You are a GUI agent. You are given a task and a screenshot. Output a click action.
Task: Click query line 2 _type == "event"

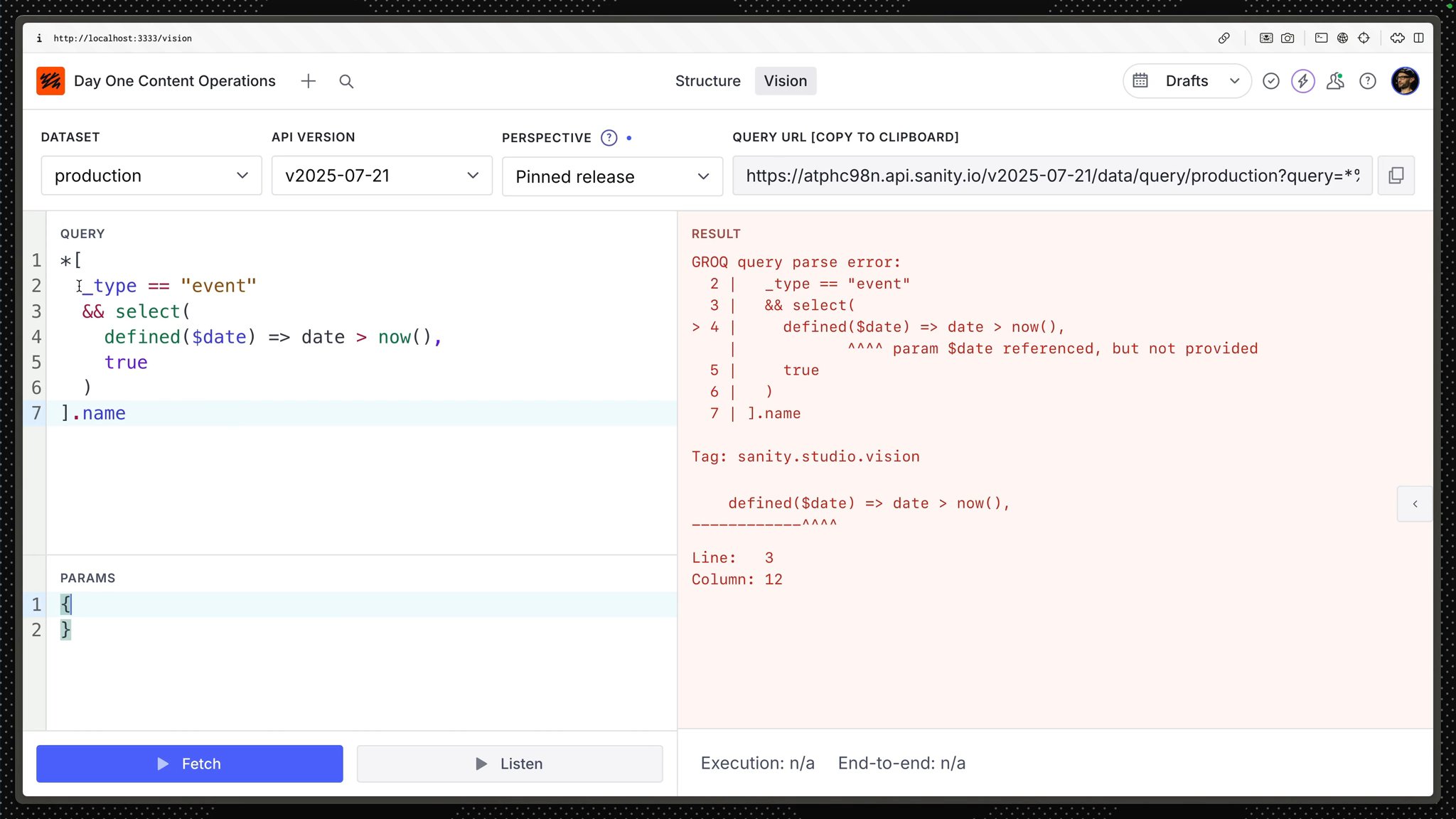click(x=169, y=286)
